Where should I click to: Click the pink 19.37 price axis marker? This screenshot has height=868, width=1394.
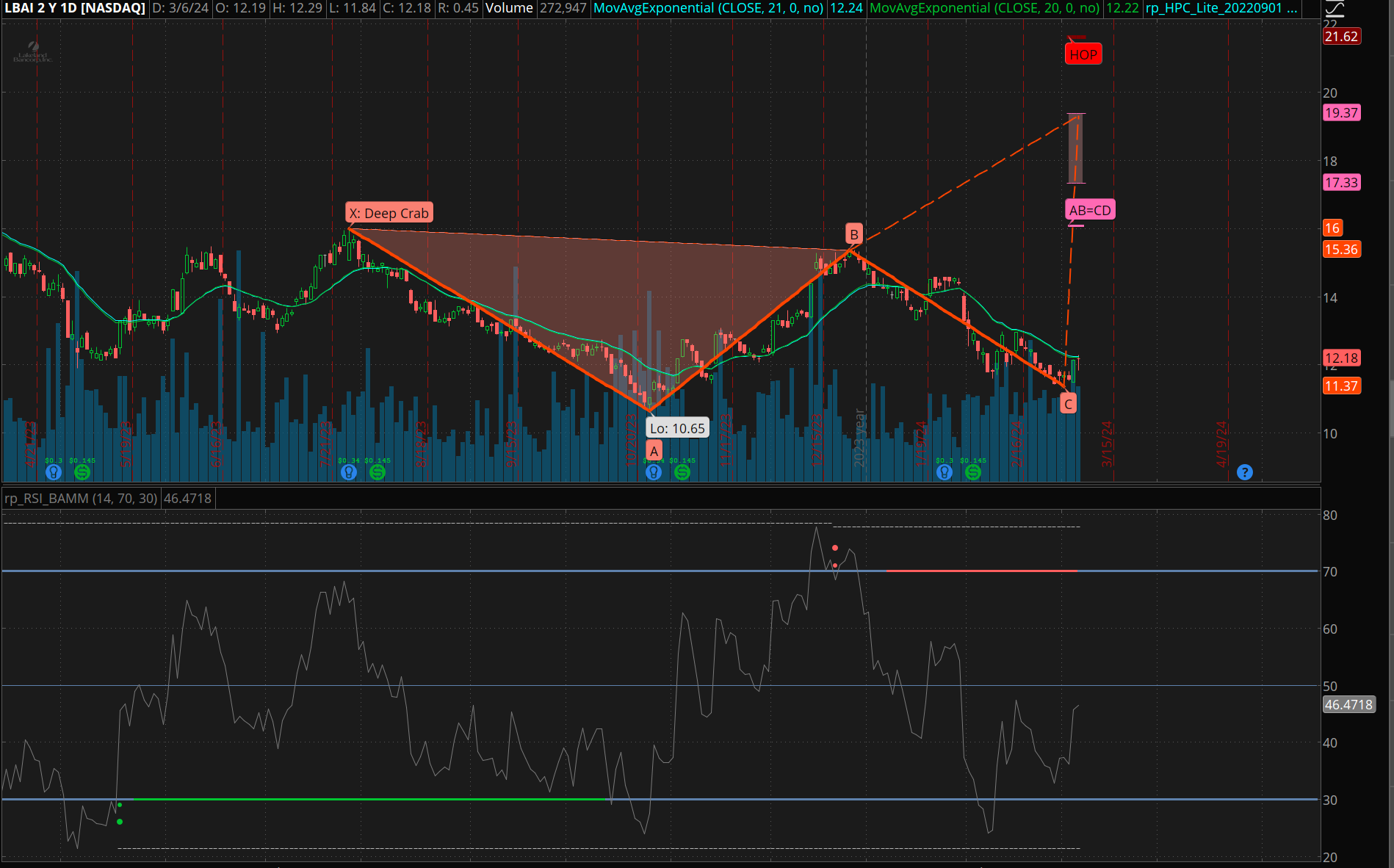(1341, 112)
